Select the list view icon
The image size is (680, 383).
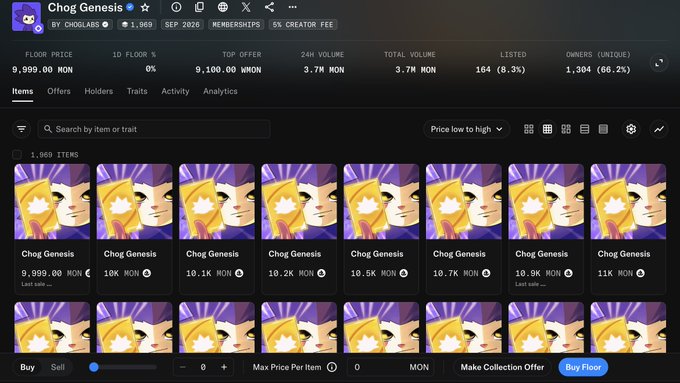tap(585, 129)
